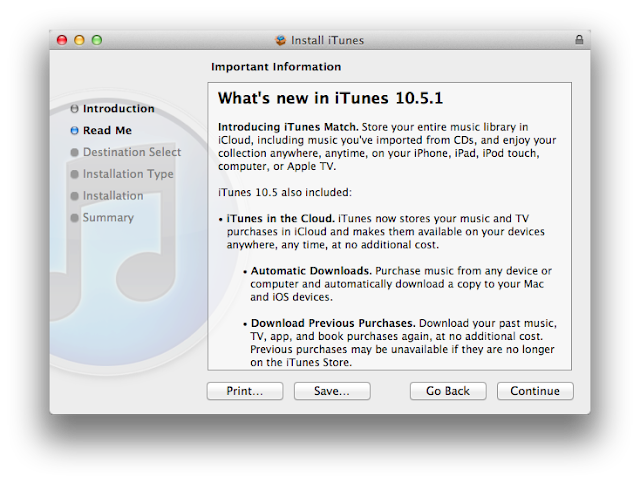Select the Destination Select step

pos(132,152)
